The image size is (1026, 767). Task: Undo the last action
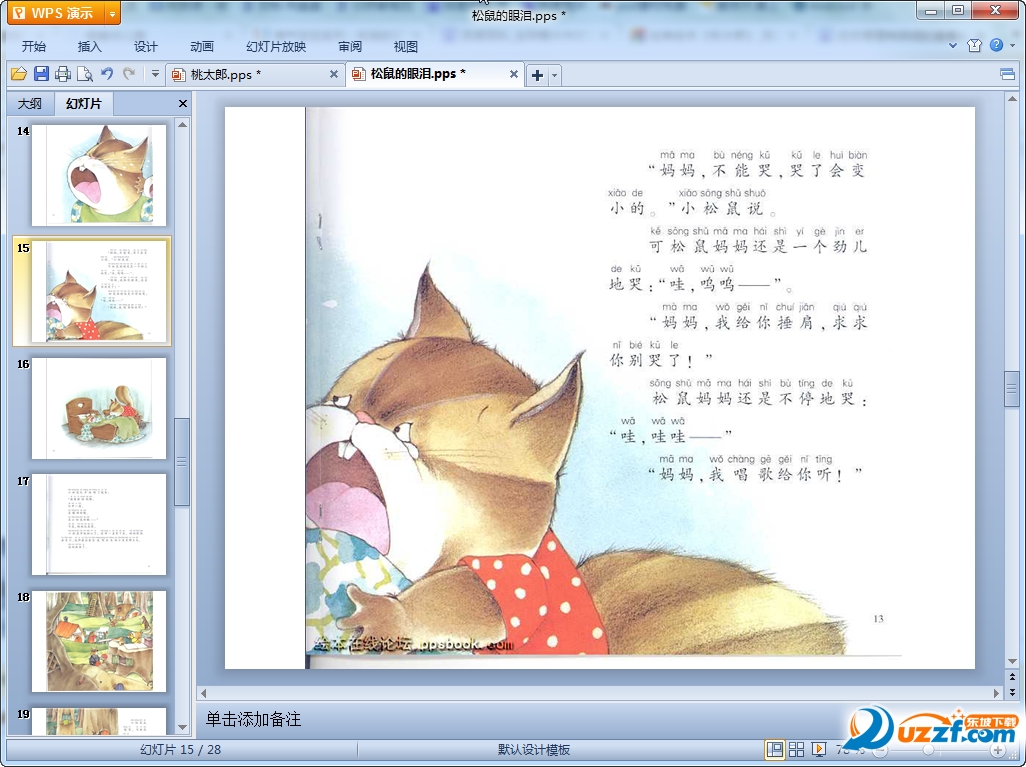[x=107, y=74]
